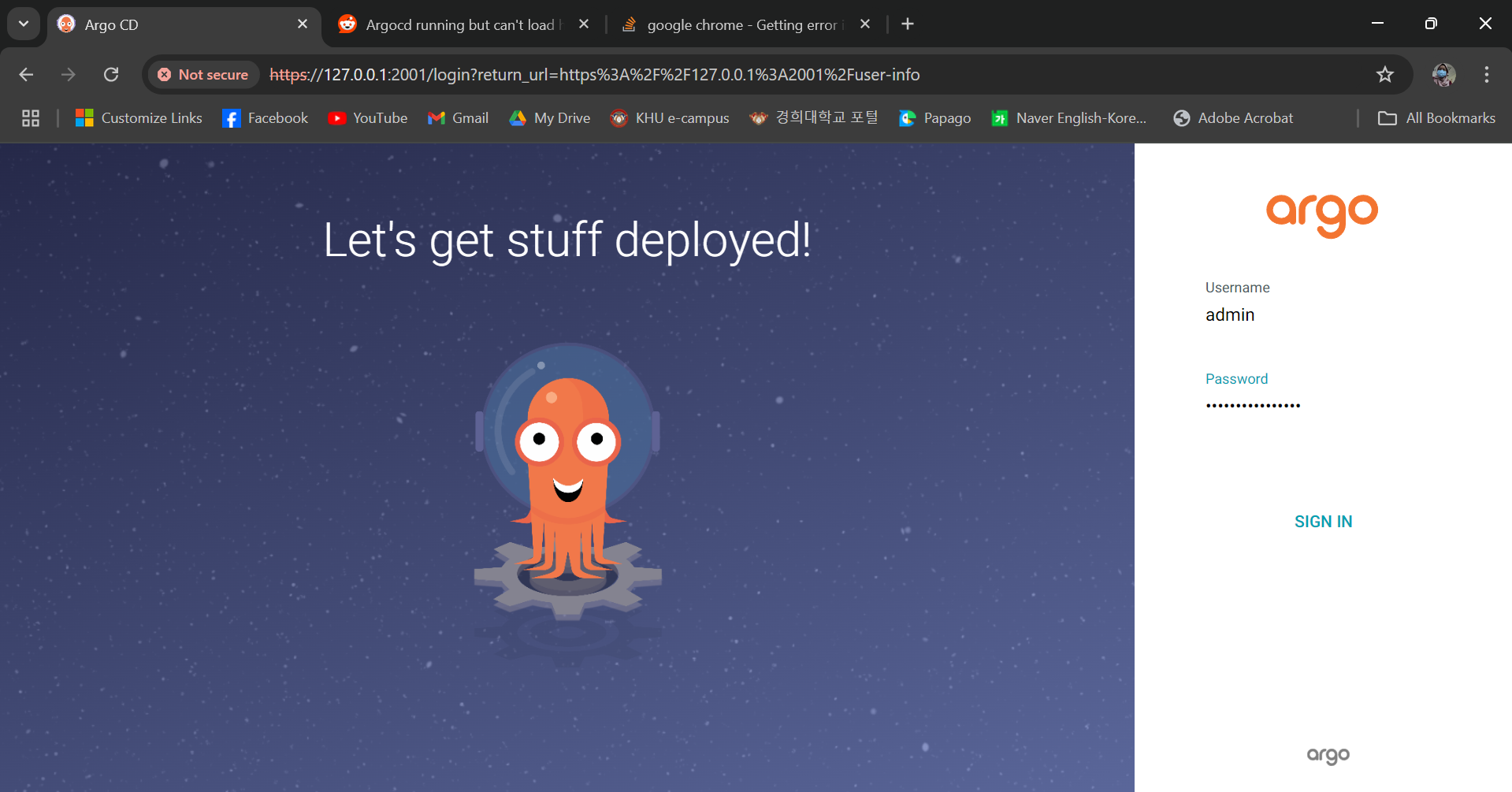
Task: Bookmark this page with the star icon
Action: pos(1384,75)
